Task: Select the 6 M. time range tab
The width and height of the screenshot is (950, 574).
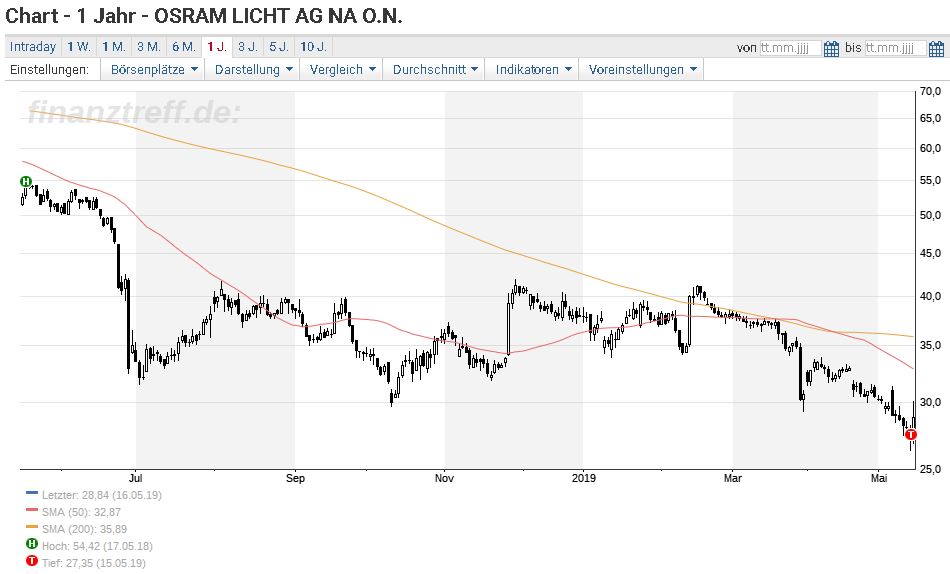Action: (184, 47)
